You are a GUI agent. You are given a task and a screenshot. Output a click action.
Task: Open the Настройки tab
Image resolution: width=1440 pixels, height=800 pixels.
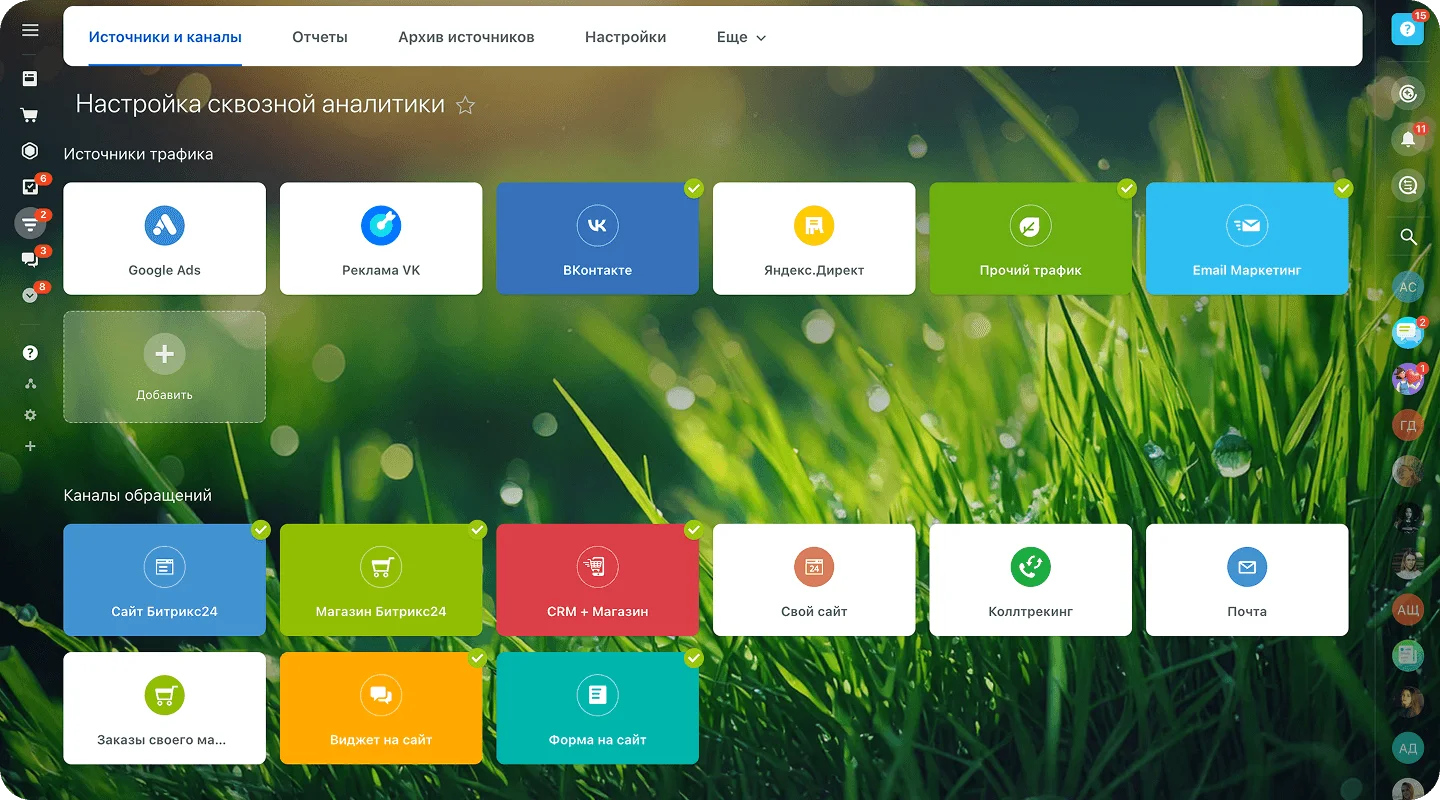pyautogui.click(x=625, y=37)
